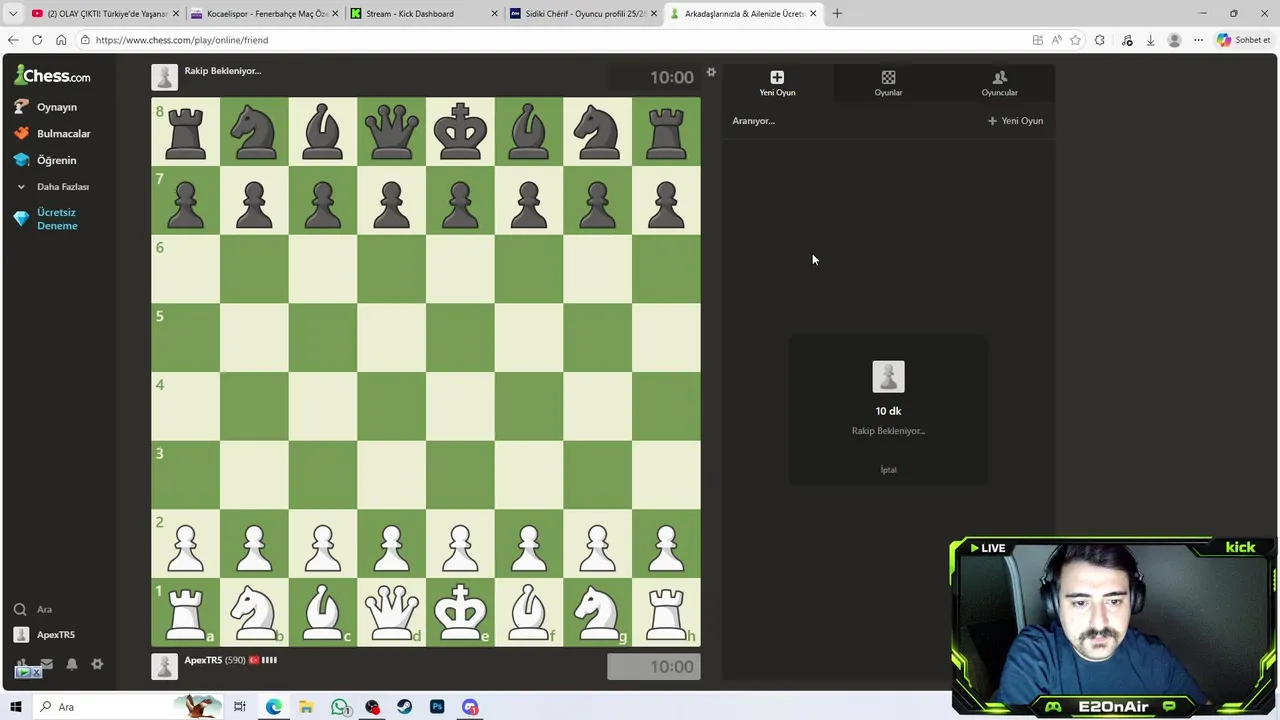Click the Turkish flag next to ApexTR5

(254, 660)
